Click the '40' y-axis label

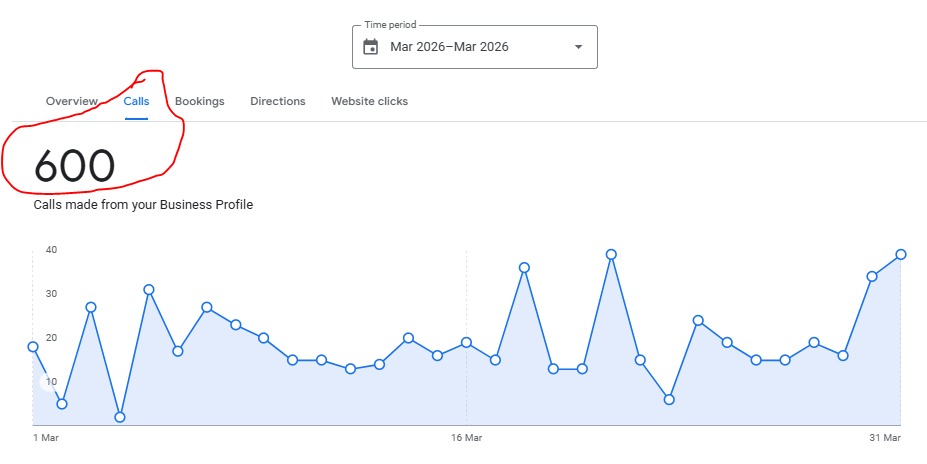point(51,250)
